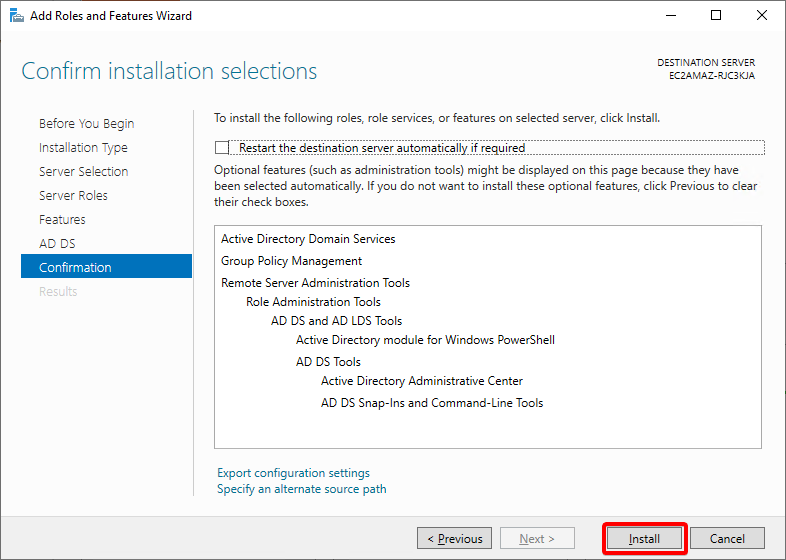Viewport: 786px width, 560px height.
Task: Open Specify an alternate source path link
Action: coord(302,489)
